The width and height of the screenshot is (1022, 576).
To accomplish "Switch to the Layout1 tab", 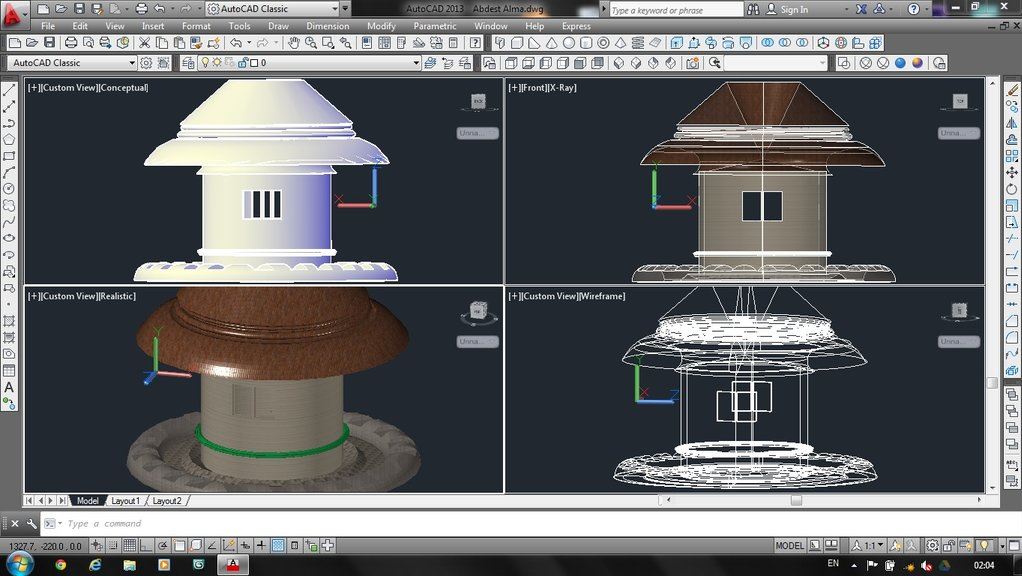I will (x=126, y=500).
